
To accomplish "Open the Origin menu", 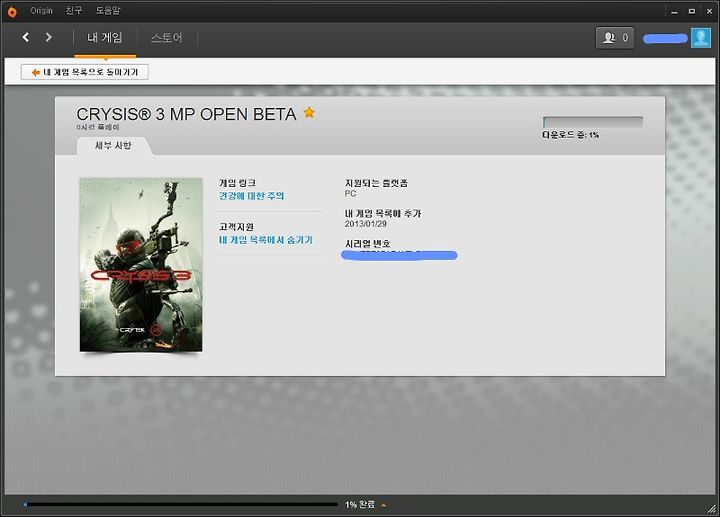I will click(41, 11).
